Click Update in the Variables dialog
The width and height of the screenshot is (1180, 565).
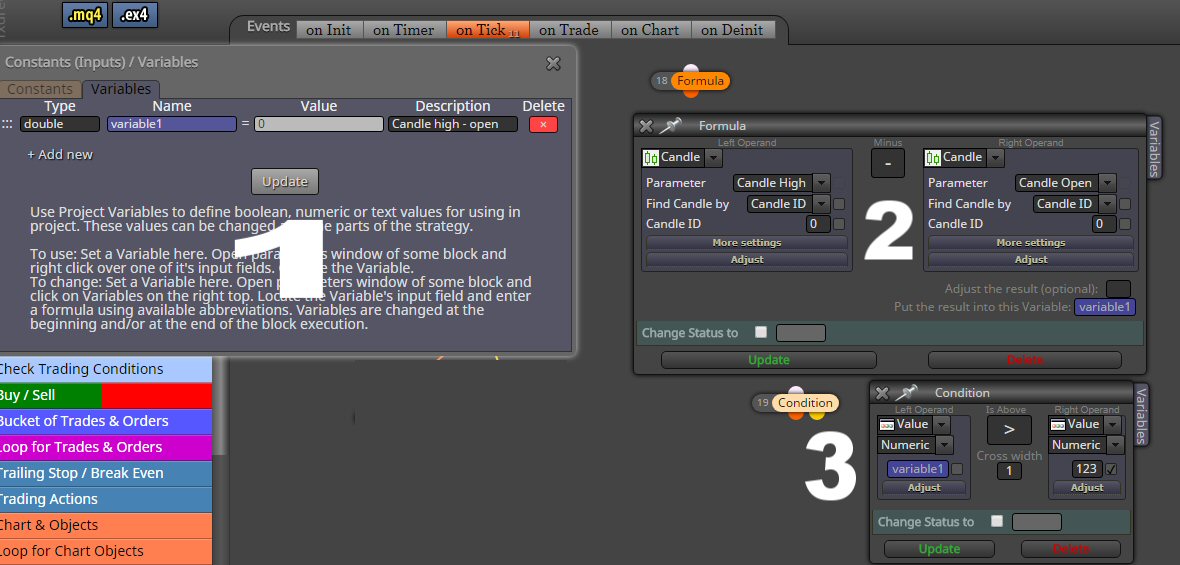point(285,181)
